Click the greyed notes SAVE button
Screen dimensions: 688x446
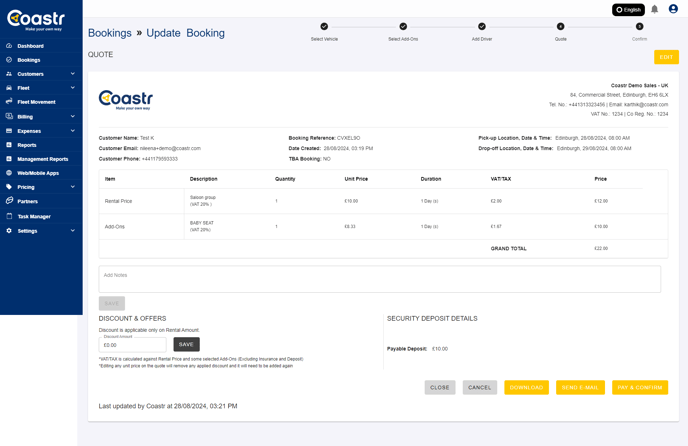(112, 303)
